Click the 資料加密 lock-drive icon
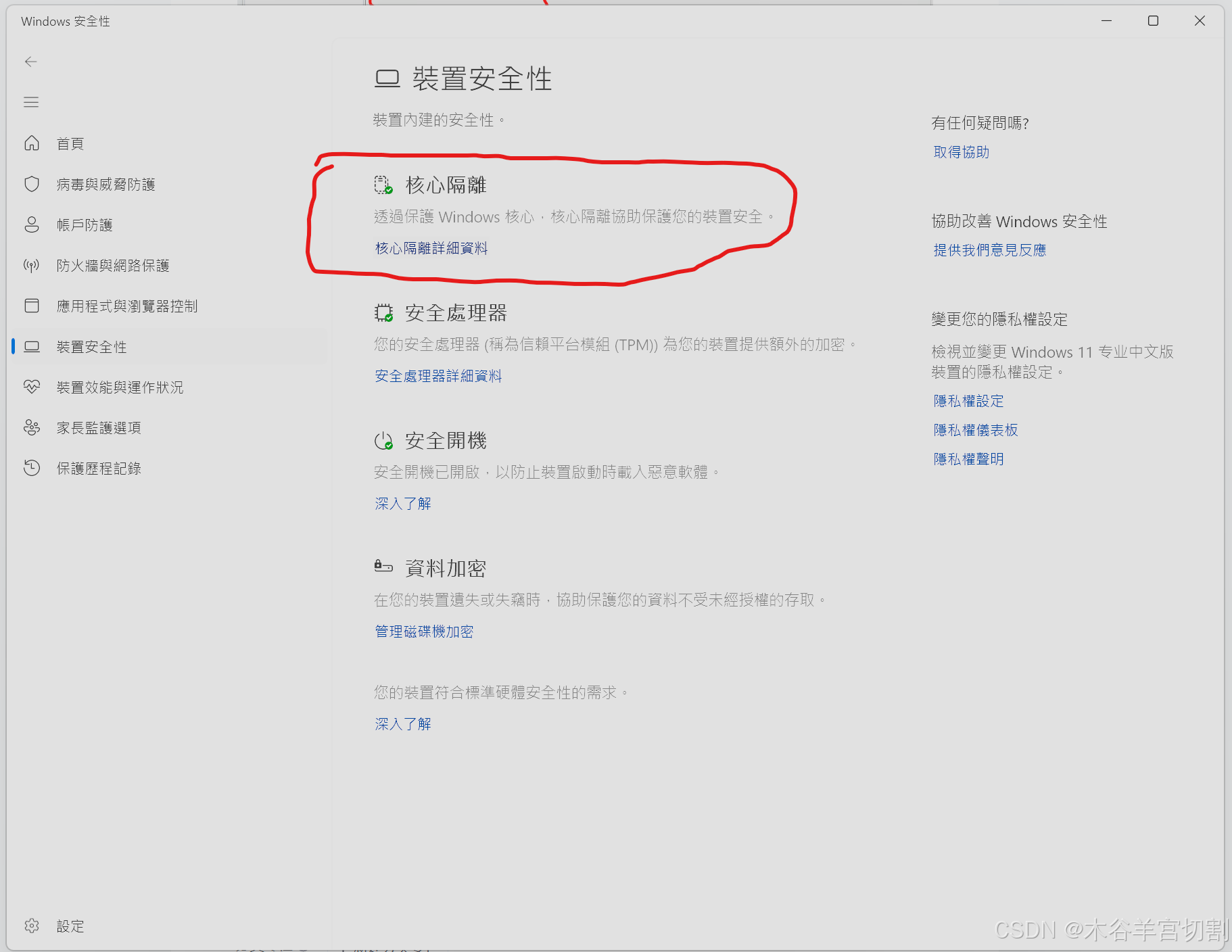 [x=383, y=567]
